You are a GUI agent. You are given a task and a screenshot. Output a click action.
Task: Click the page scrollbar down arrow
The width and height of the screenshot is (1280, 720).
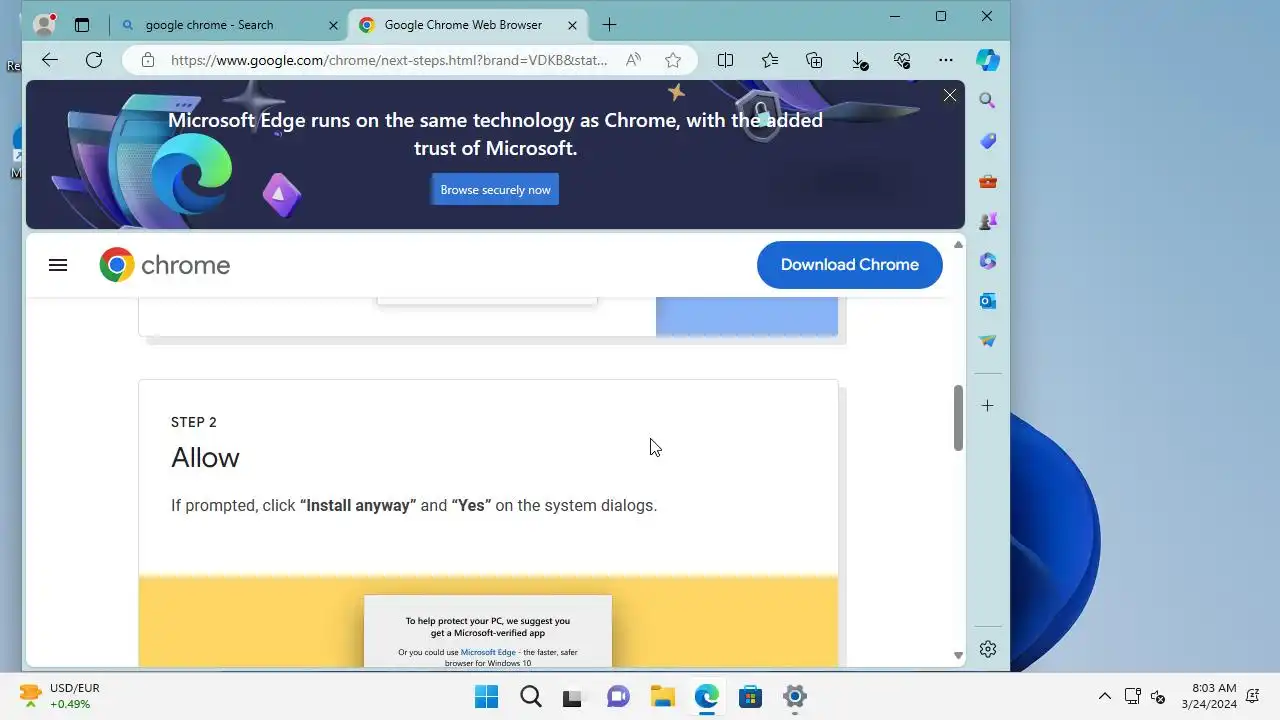(958, 656)
